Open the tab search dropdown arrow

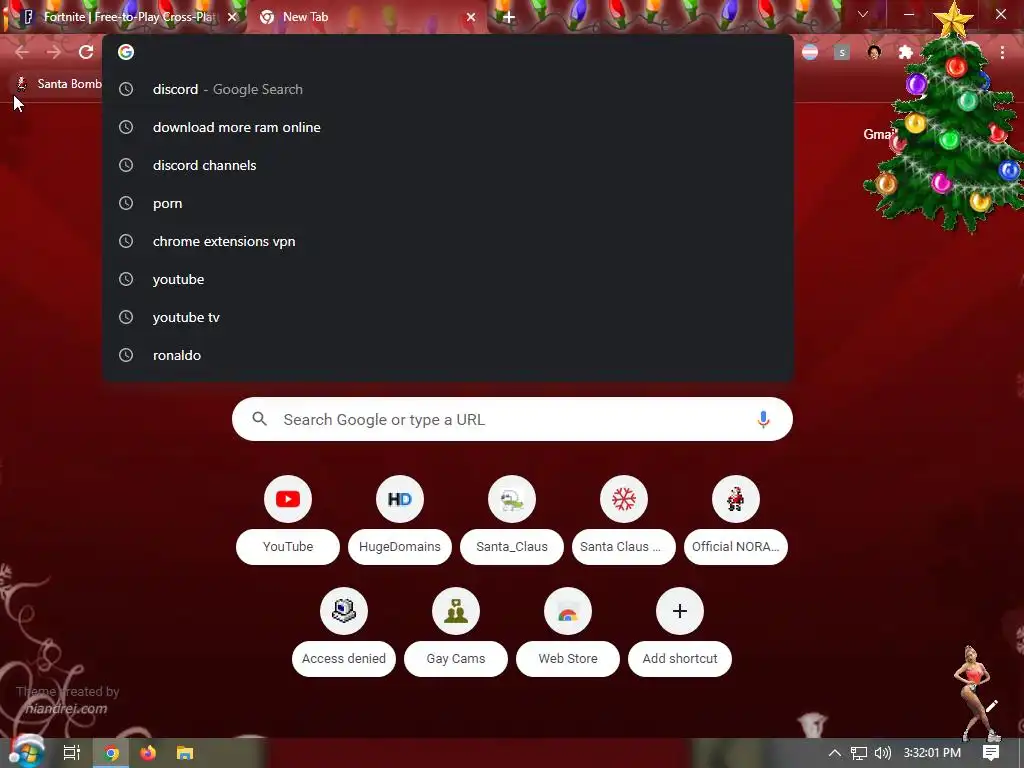coord(863,14)
